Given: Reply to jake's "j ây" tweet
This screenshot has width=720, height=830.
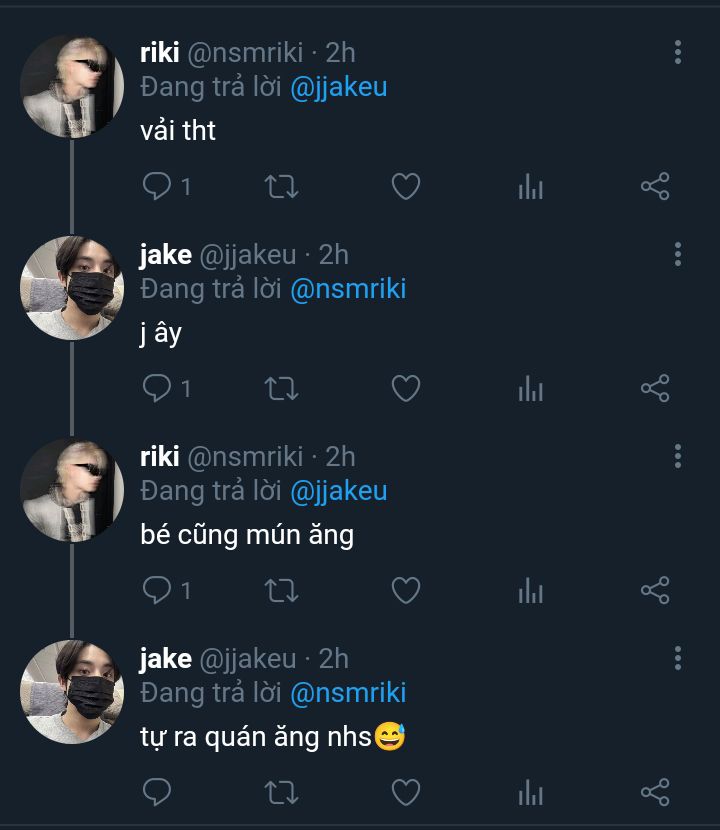Looking at the screenshot, I should (156, 388).
